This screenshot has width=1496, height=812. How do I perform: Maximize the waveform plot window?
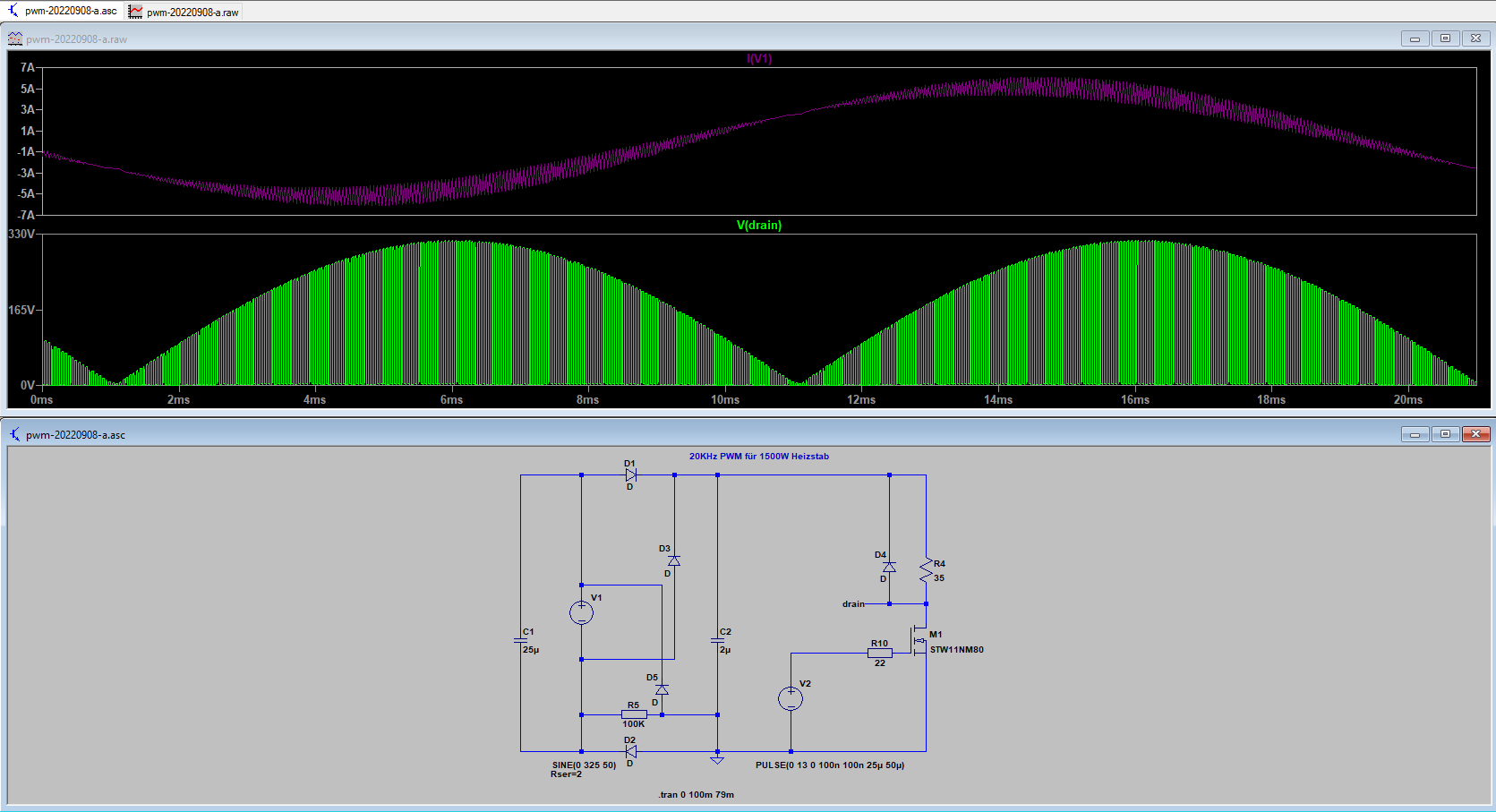[1445, 38]
